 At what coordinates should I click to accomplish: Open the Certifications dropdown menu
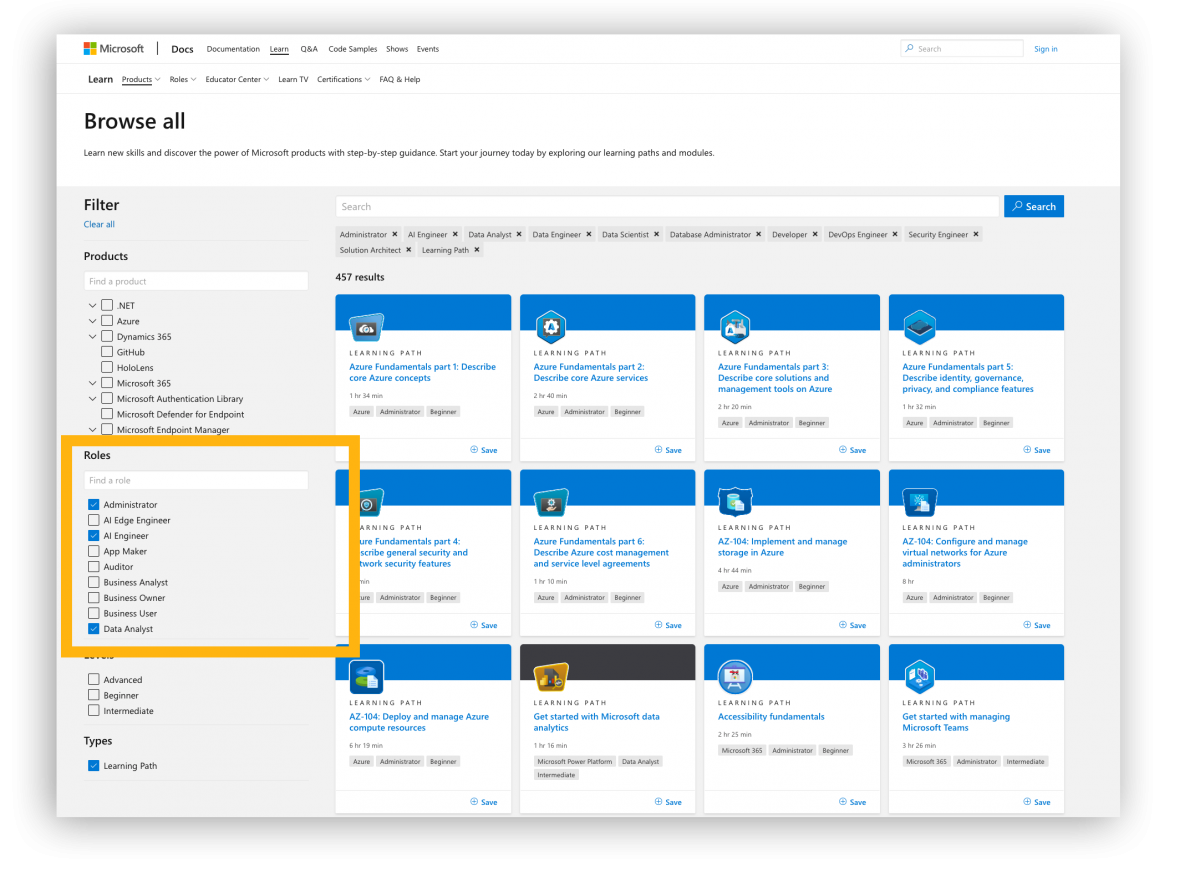[343, 79]
